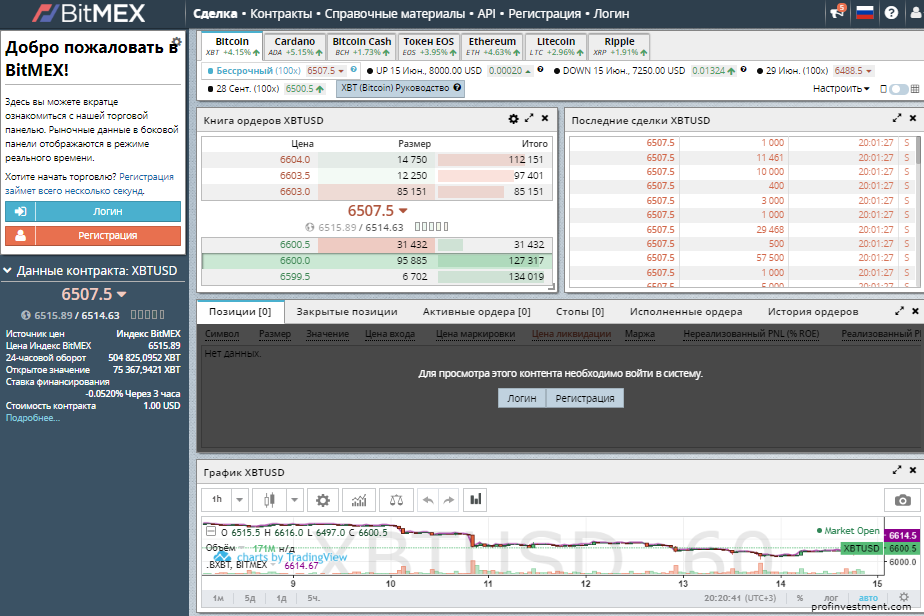924x616 pixels.
Task: Take a chart snapshot with camera icon
Action: pyautogui.click(x=902, y=500)
